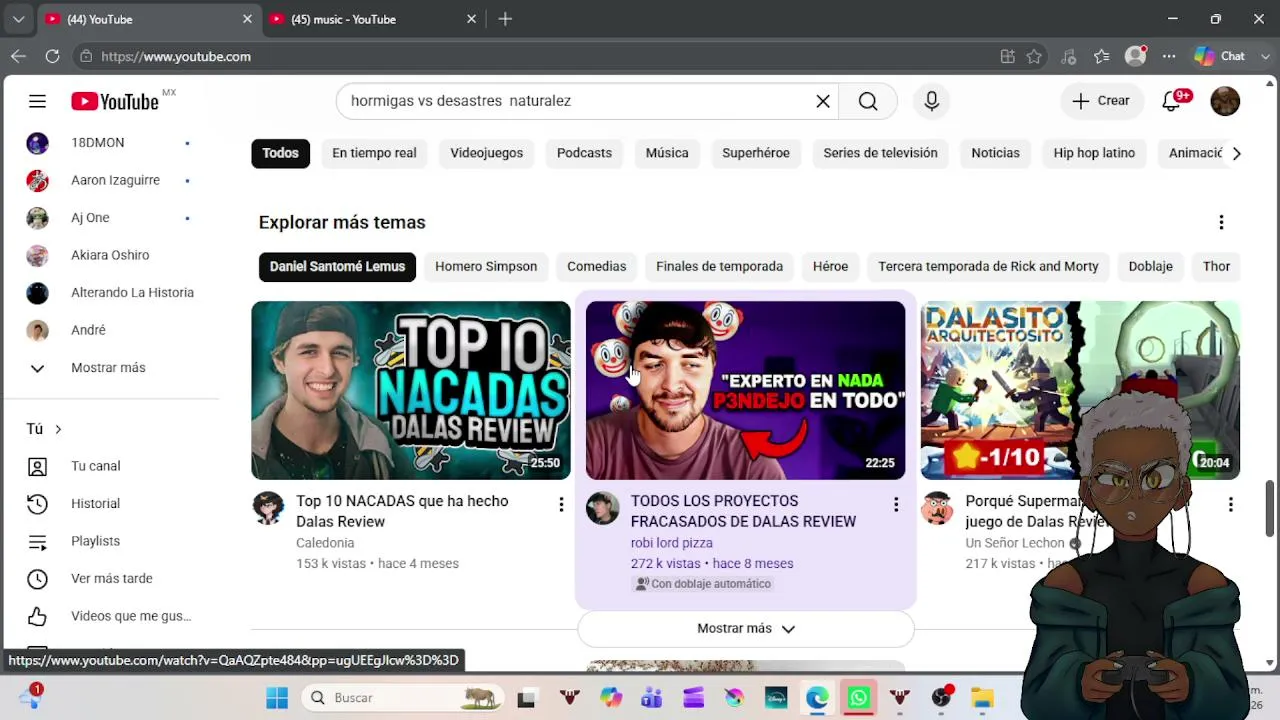The width and height of the screenshot is (1280, 720).
Task: Open Disney+ from the taskbar
Action: [x=776, y=698]
